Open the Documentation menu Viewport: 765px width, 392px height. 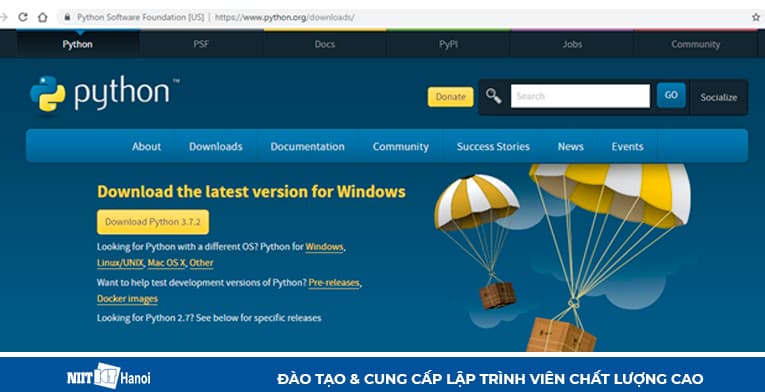[x=307, y=146]
